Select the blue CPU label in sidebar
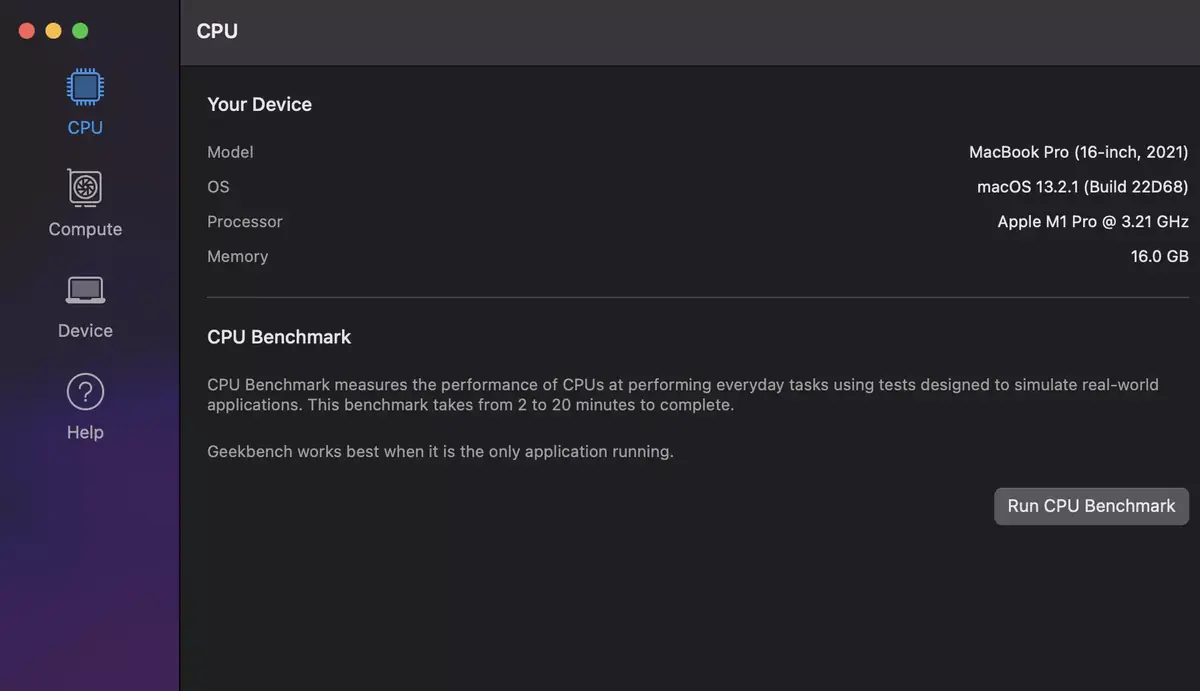The height and width of the screenshot is (691, 1200). pyautogui.click(x=84, y=127)
